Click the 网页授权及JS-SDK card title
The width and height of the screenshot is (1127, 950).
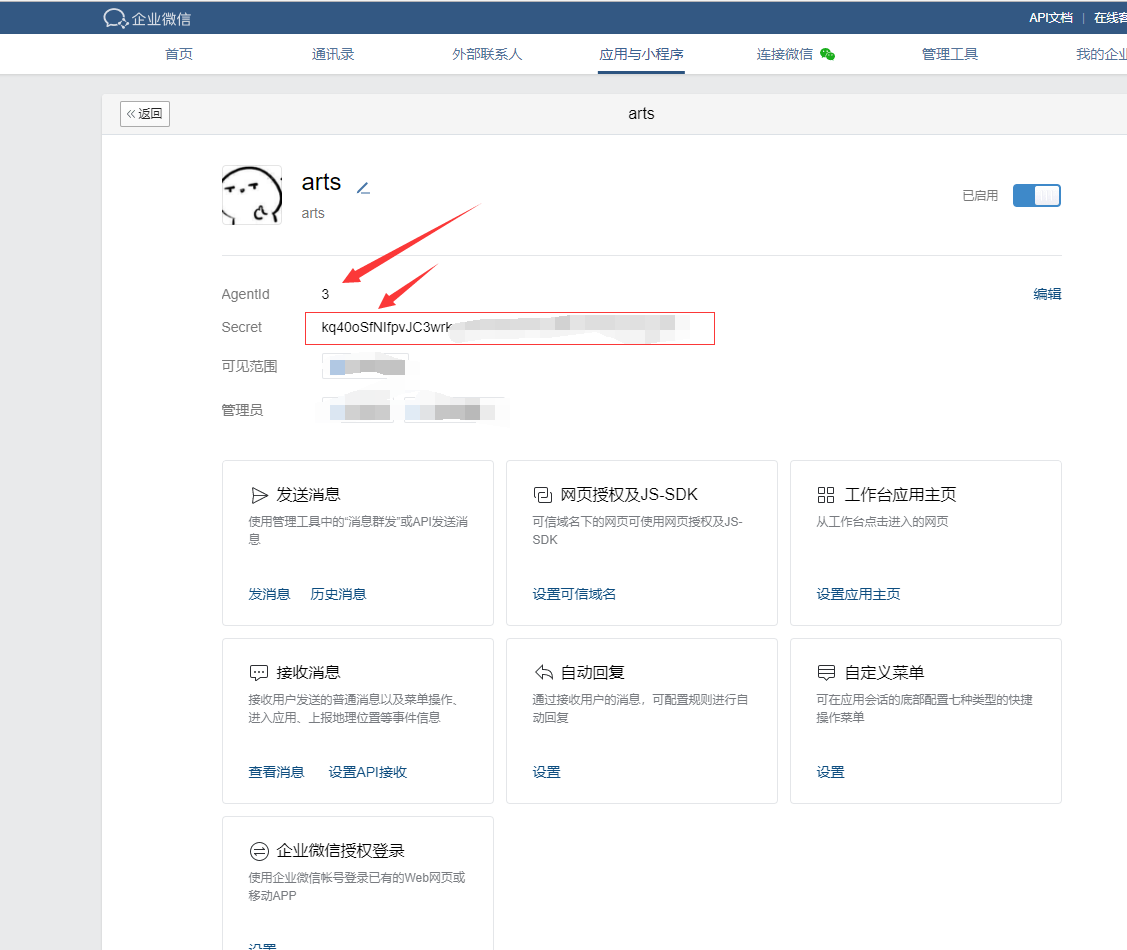pos(629,494)
